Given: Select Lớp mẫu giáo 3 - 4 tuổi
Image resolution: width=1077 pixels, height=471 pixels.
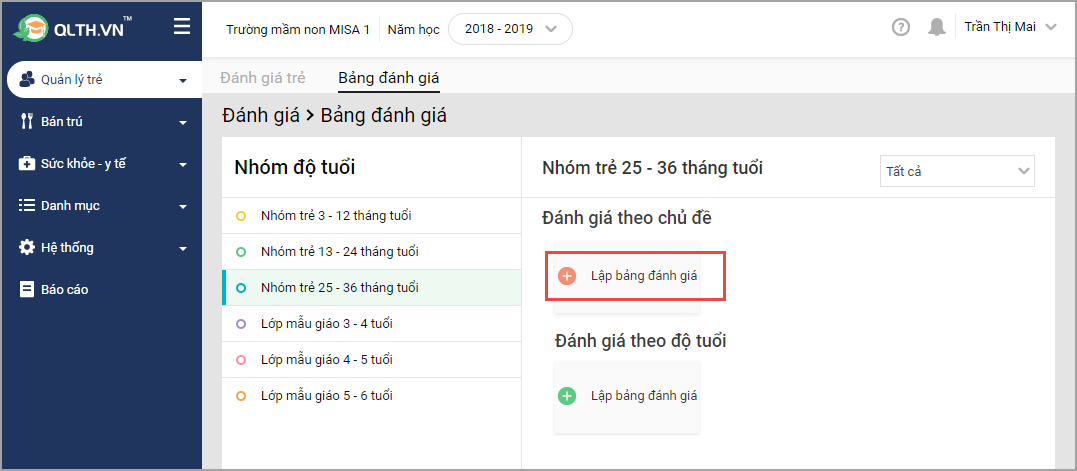Looking at the screenshot, I should point(326,324).
